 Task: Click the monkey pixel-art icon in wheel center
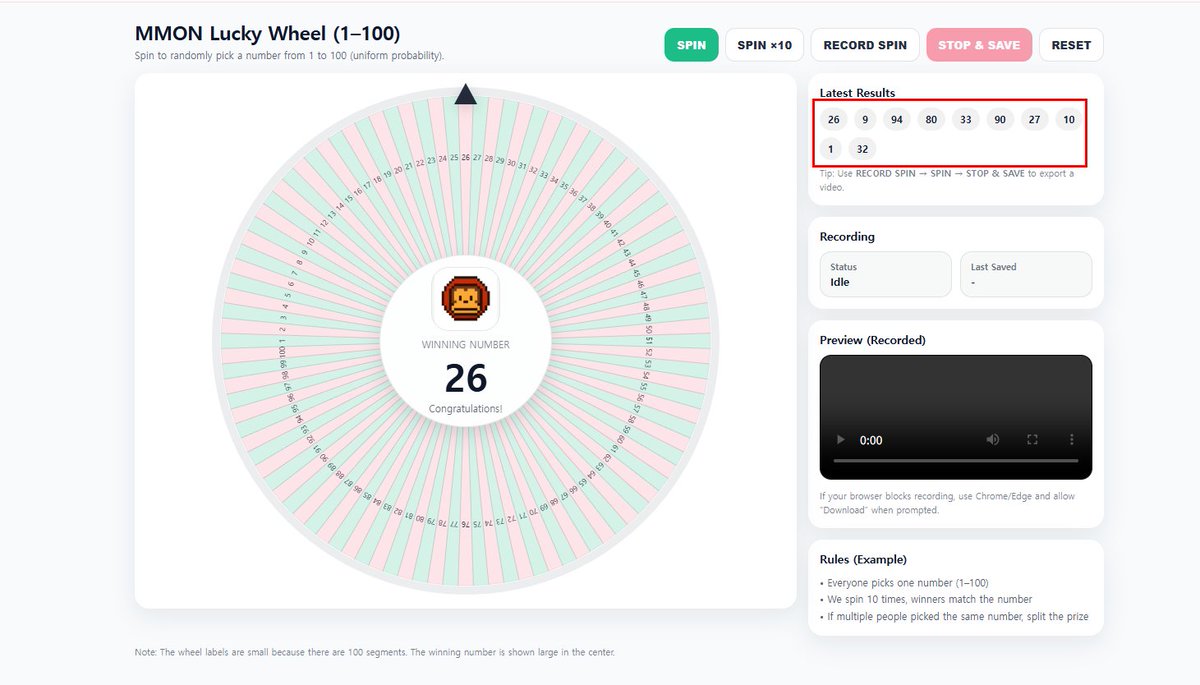465,297
